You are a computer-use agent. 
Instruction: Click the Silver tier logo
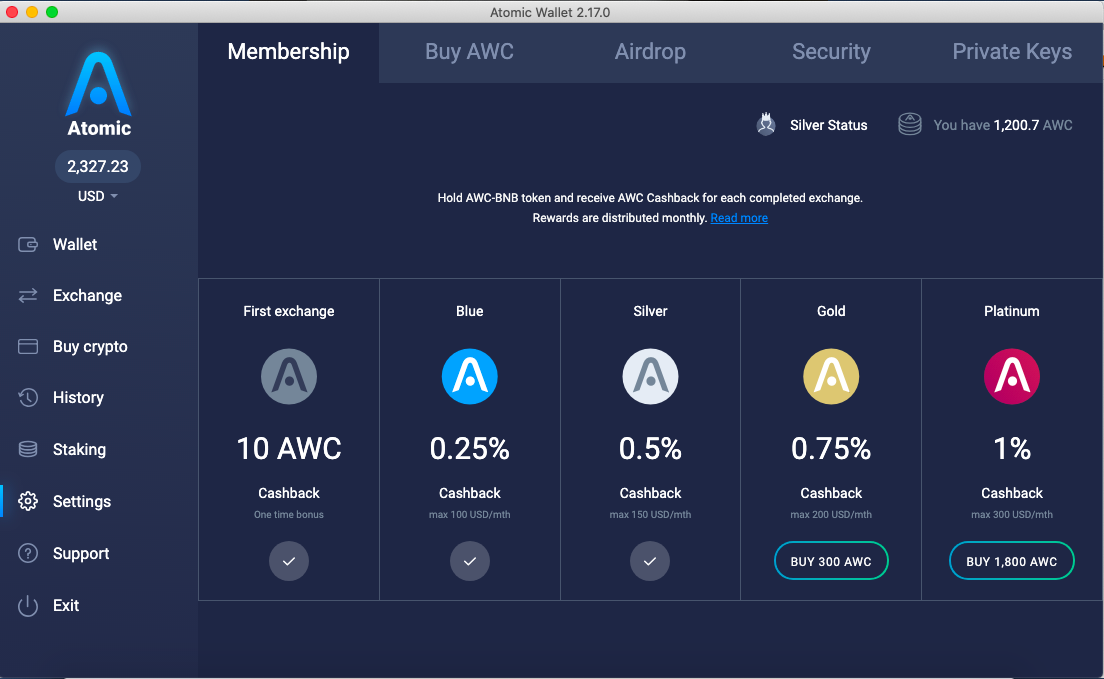(650, 376)
